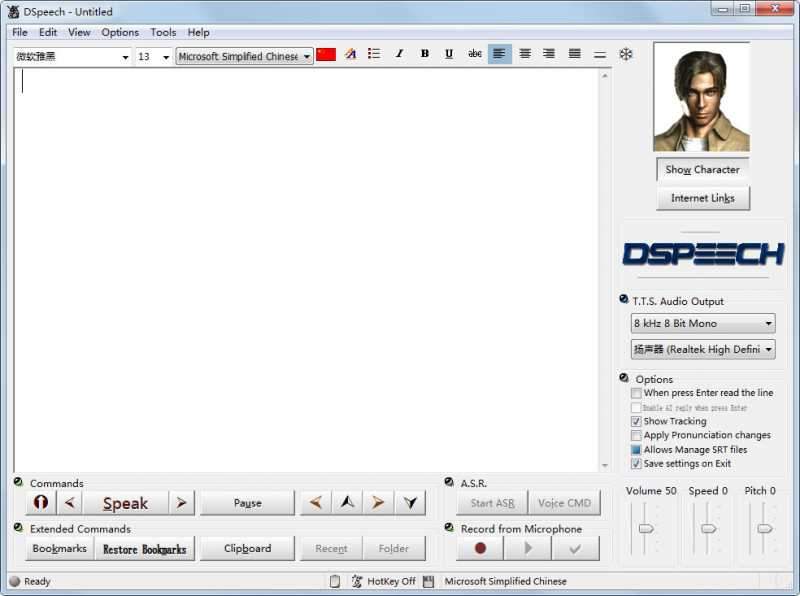Image resolution: width=800 pixels, height=596 pixels.
Task: Click the Internet Links button
Action: [701, 198]
